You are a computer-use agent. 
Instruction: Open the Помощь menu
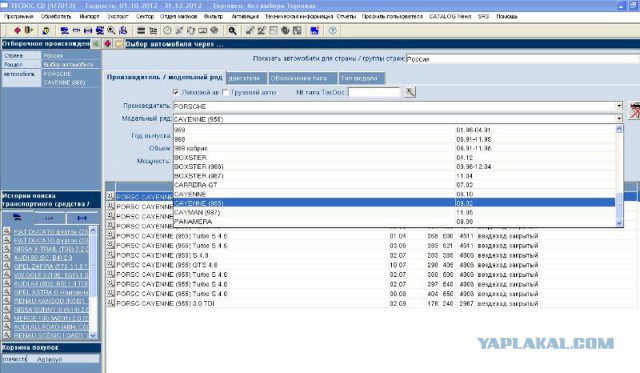click(507, 16)
